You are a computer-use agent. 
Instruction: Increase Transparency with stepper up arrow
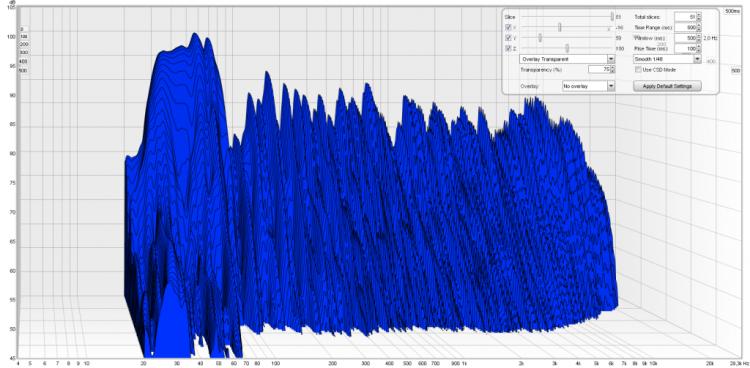[x=613, y=67]
